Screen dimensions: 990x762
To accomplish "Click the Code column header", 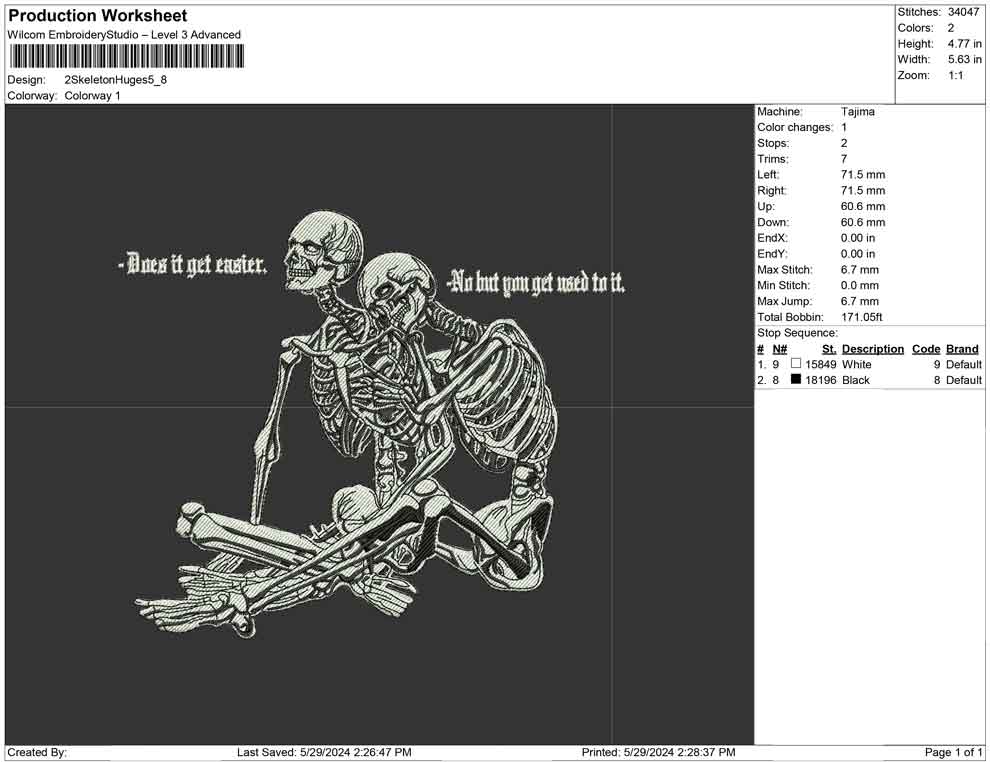I will click(926, 349).
